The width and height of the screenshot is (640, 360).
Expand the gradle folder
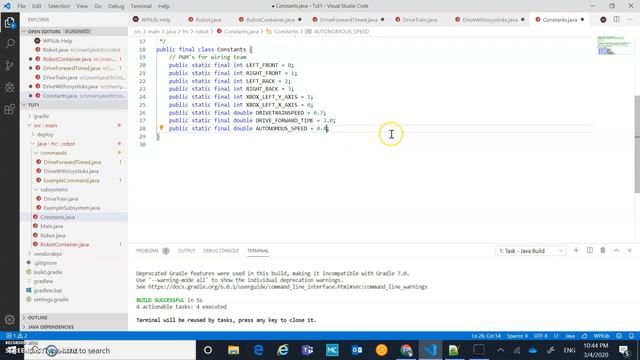click(41, 116)
